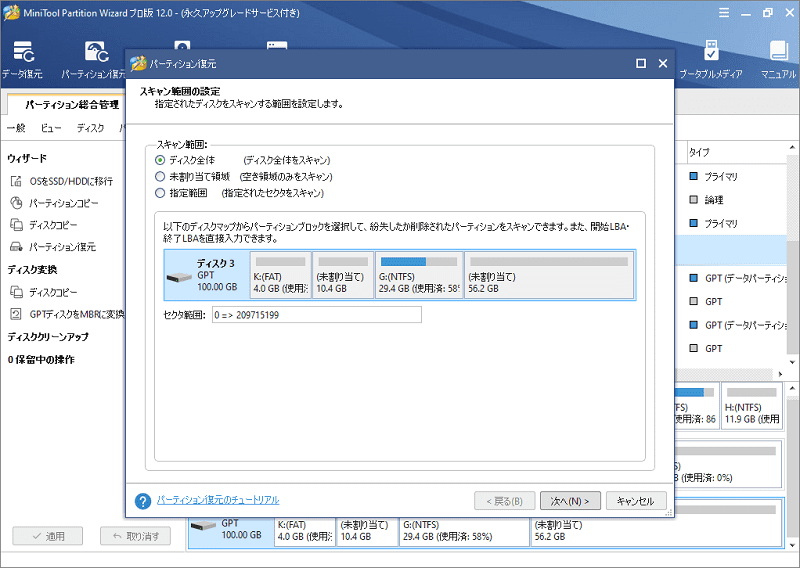This screenshot has width=800, height=568.
Task: Click the パーティション復元 wizard icon in sidebar
Action: [x=16, y=247]
